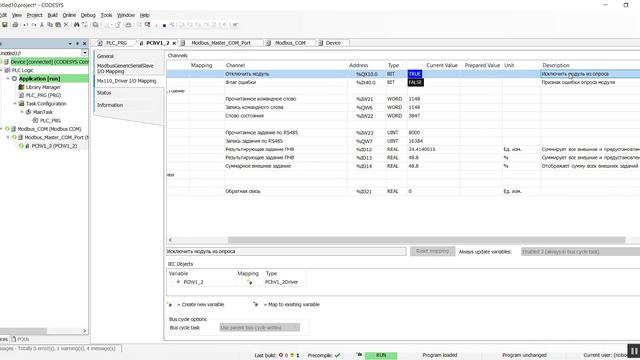Viewport: 640px width, 360px height.
Task: Click the Precompile checkmark in status bar
Action: [337, 355]
